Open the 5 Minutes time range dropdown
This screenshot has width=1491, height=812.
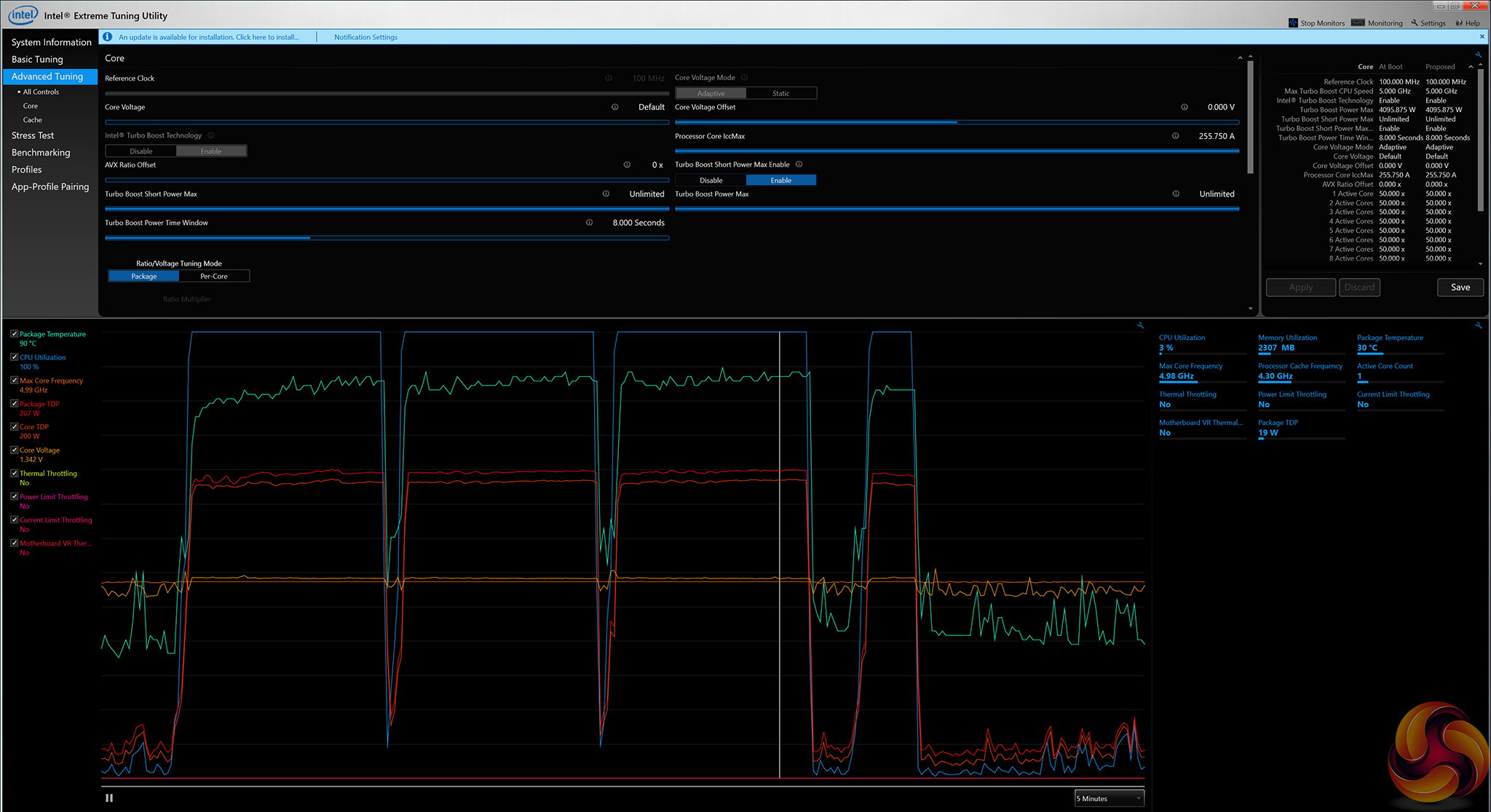pos(1109,798)
